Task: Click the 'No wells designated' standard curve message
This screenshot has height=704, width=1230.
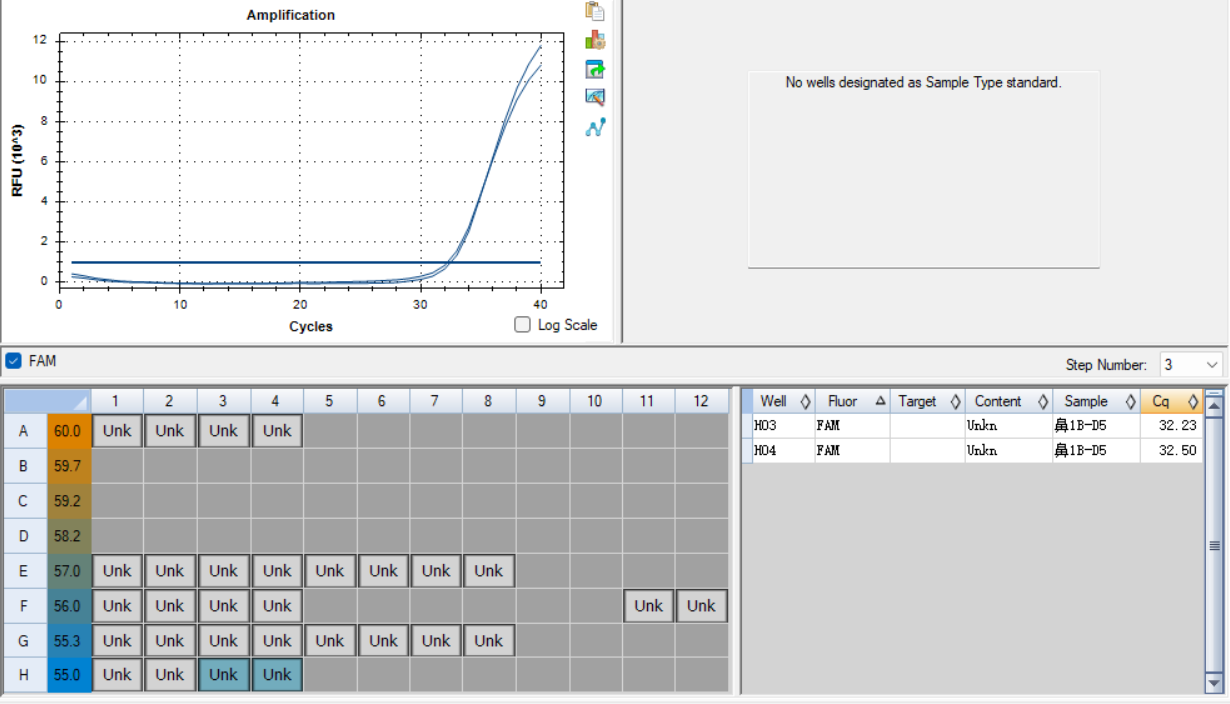Action: click(923, 83)
